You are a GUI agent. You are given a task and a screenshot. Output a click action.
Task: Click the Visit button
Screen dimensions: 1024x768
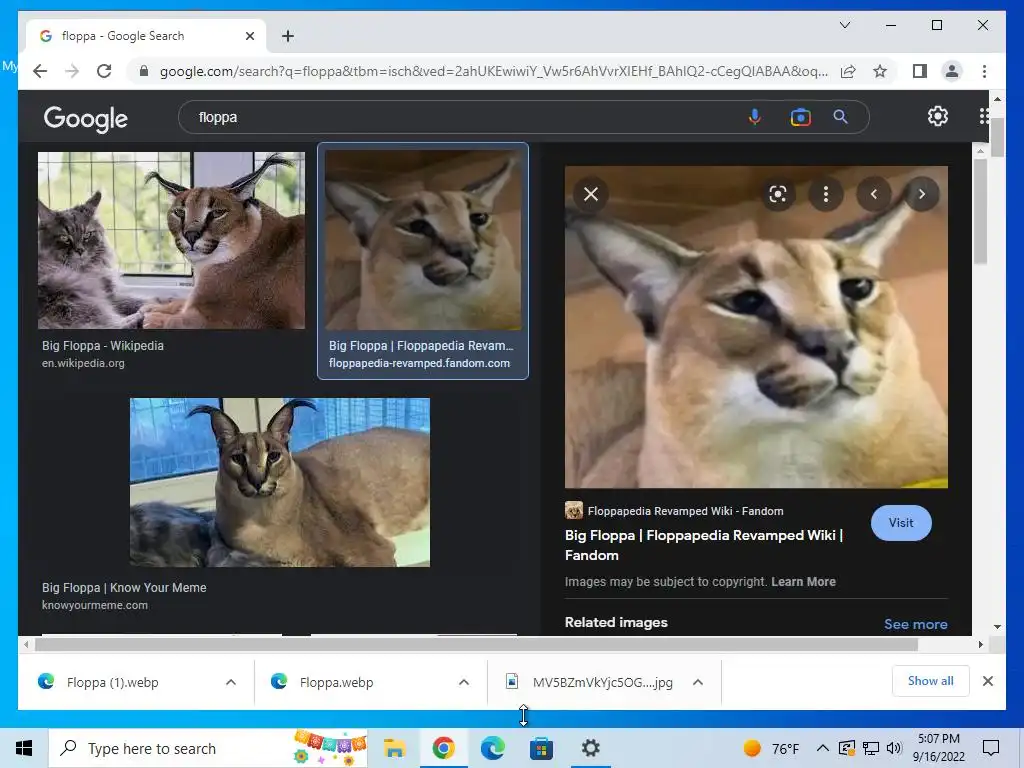click(901, 522)
